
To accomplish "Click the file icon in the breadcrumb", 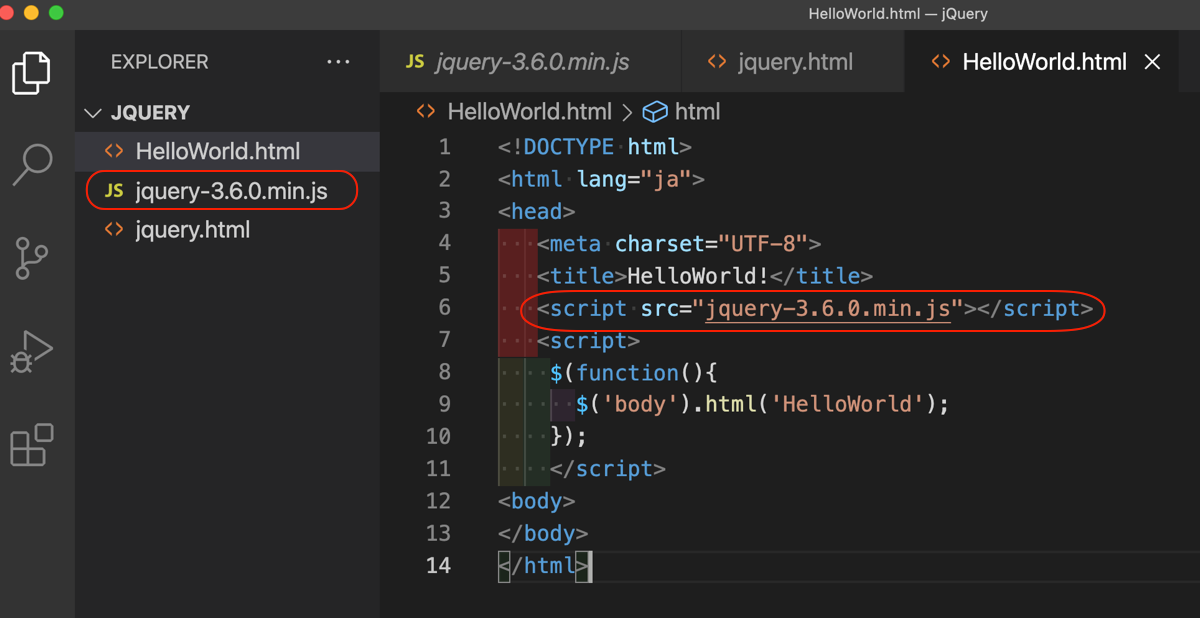I will click(x=426, y=112).
